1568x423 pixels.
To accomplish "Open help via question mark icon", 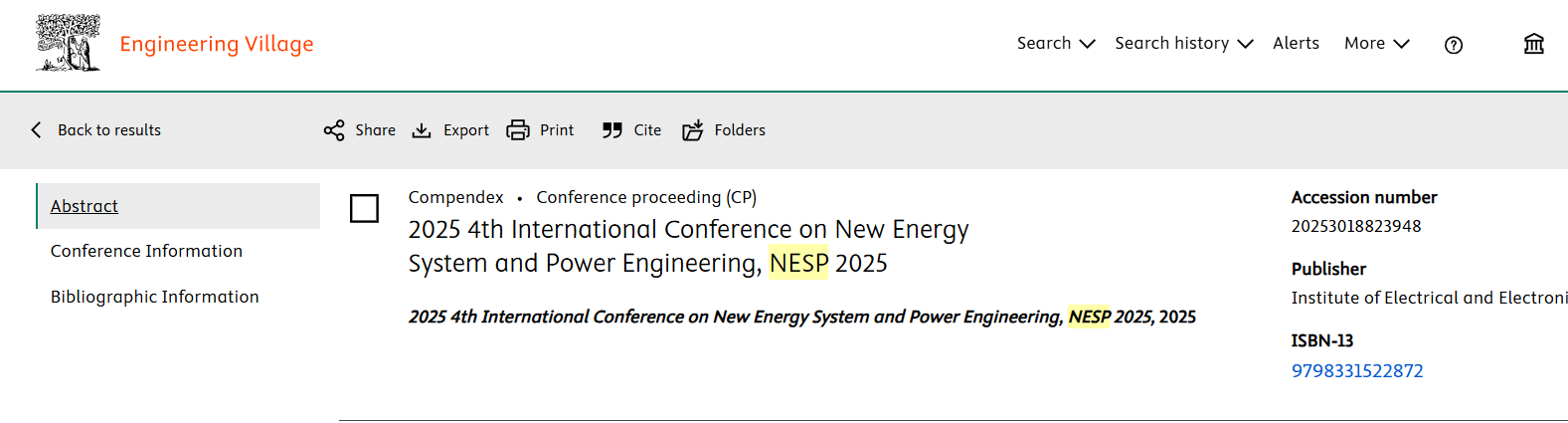I will pyautogui.click(x=1454, y=45).
